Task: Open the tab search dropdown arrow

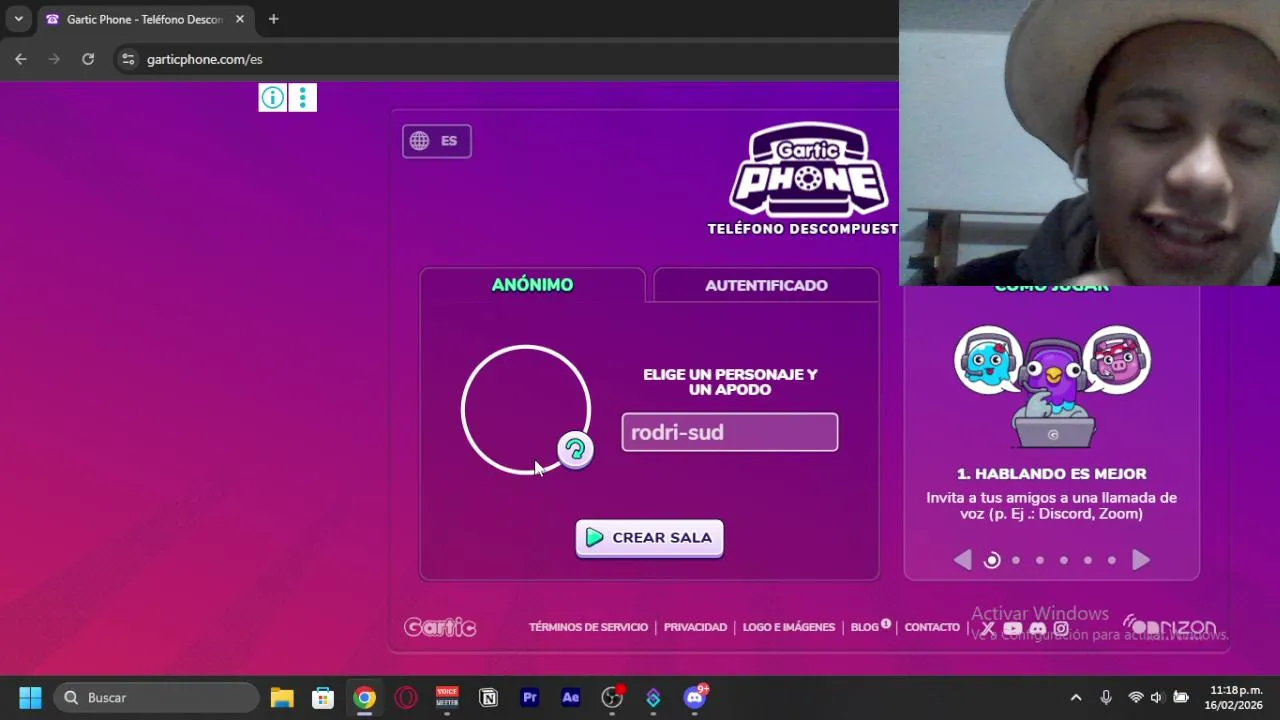Action: [18, 19]
